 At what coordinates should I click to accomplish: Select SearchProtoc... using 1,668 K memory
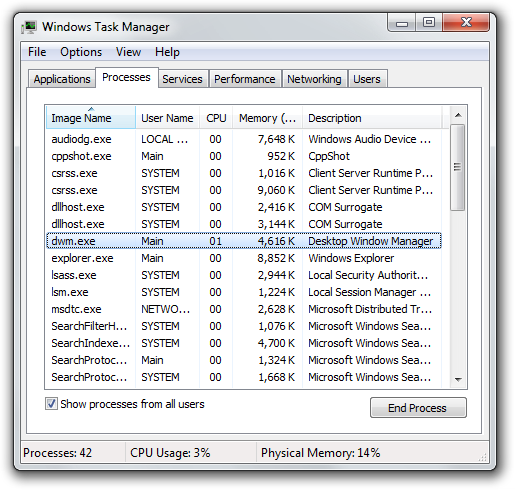point(244,377)
